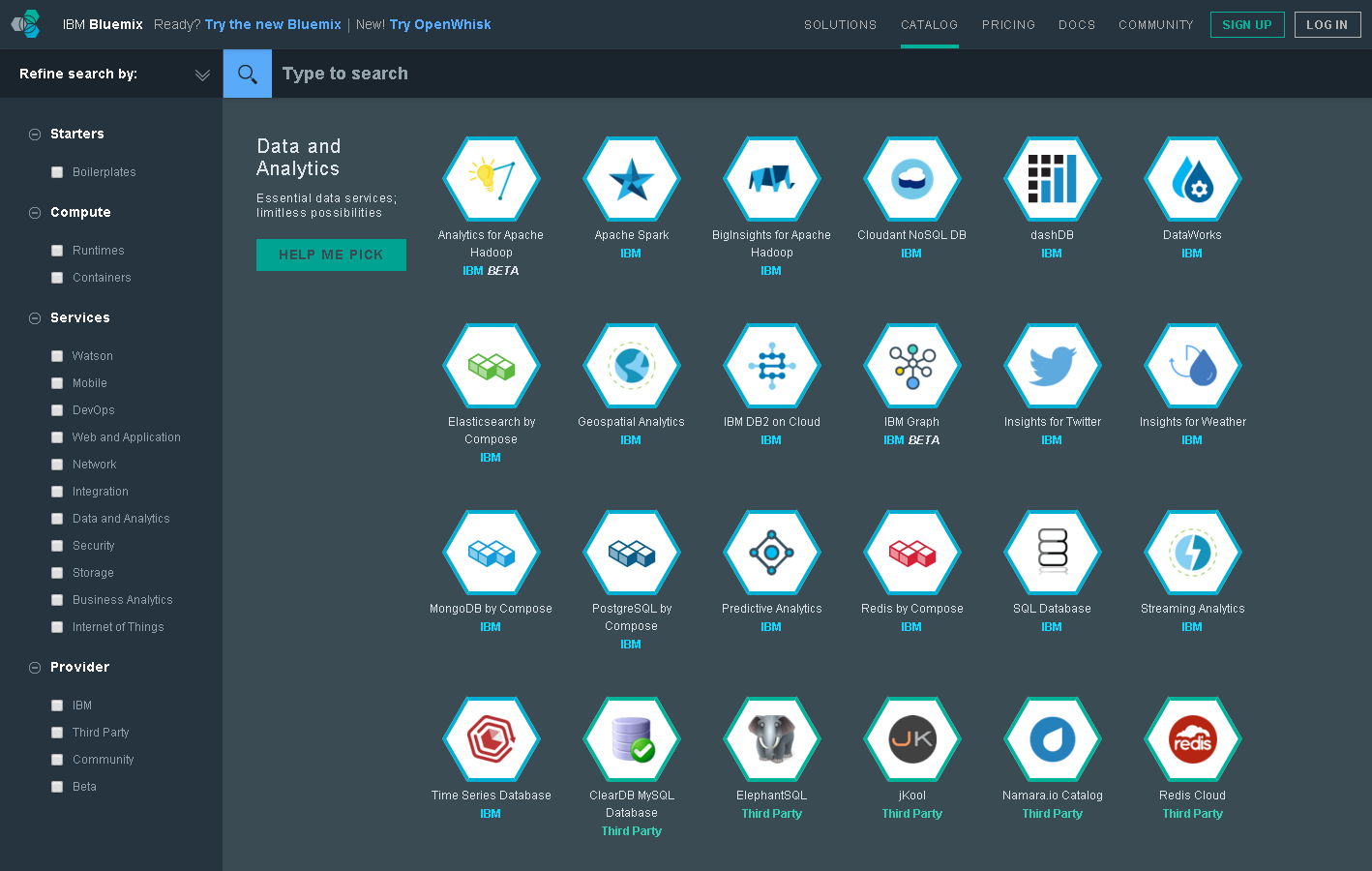Open Streaming Analytics icon
Viewport: 1372px width, 871px height.
(1193, 553)
